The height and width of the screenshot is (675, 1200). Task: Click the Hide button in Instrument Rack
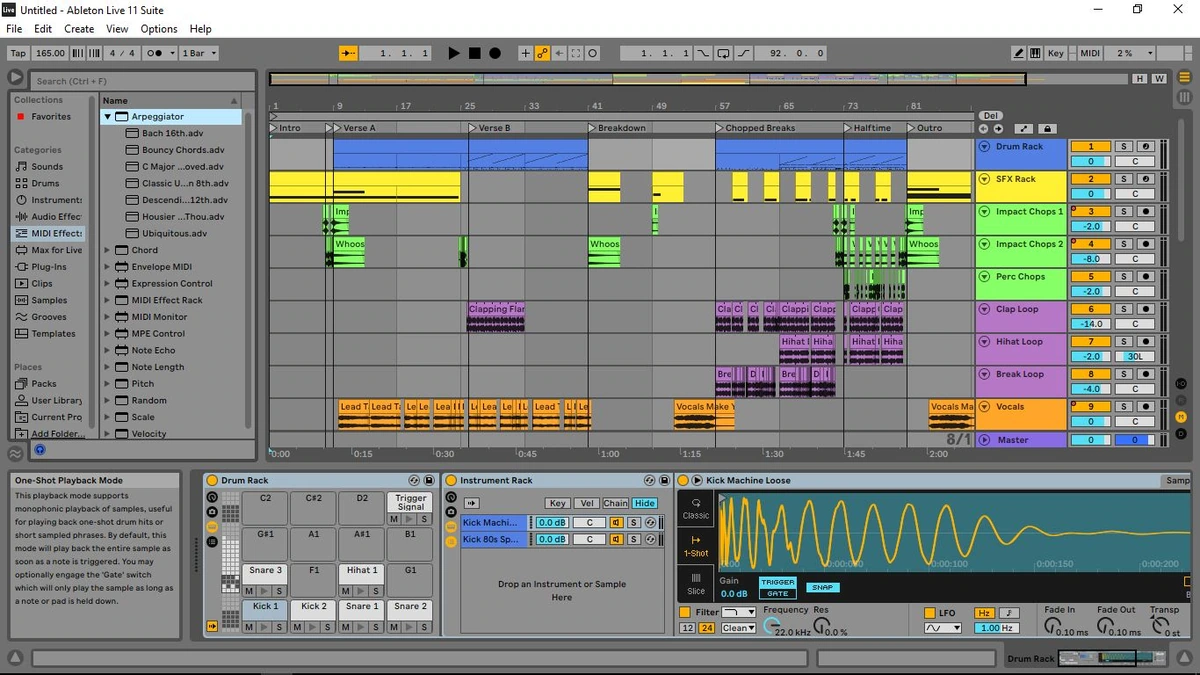coord(645,503)
